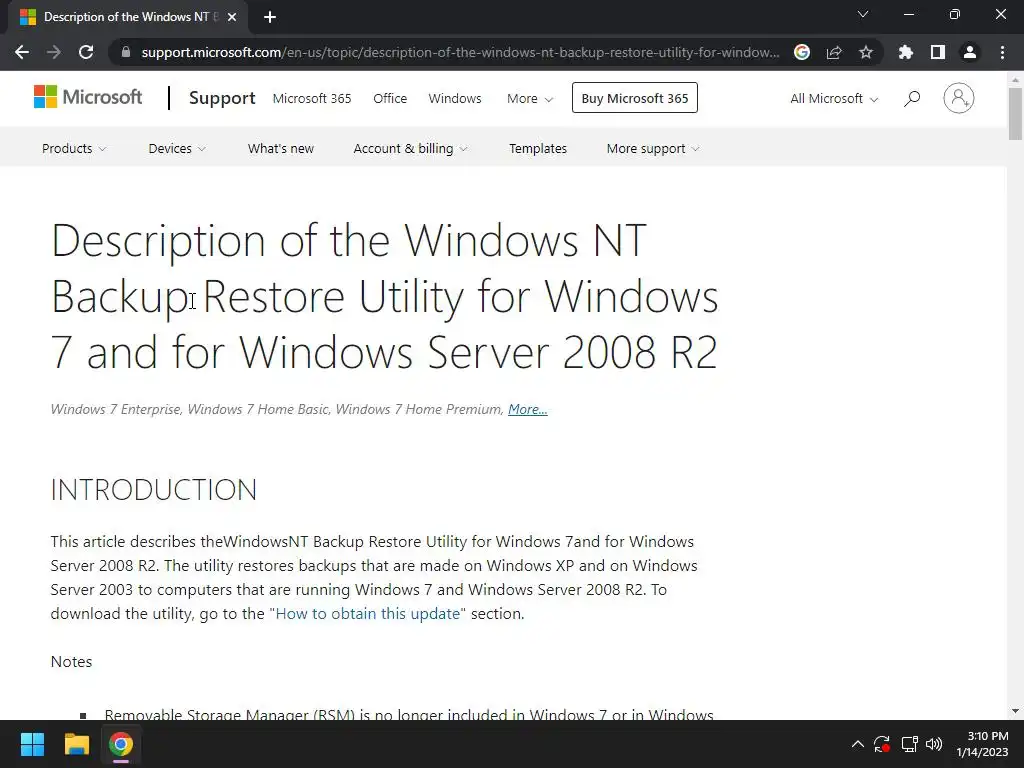1024x768 pixels.
Task: Open the Chrome profile icon
Action: pyautogui.click(x=970, y=52)
